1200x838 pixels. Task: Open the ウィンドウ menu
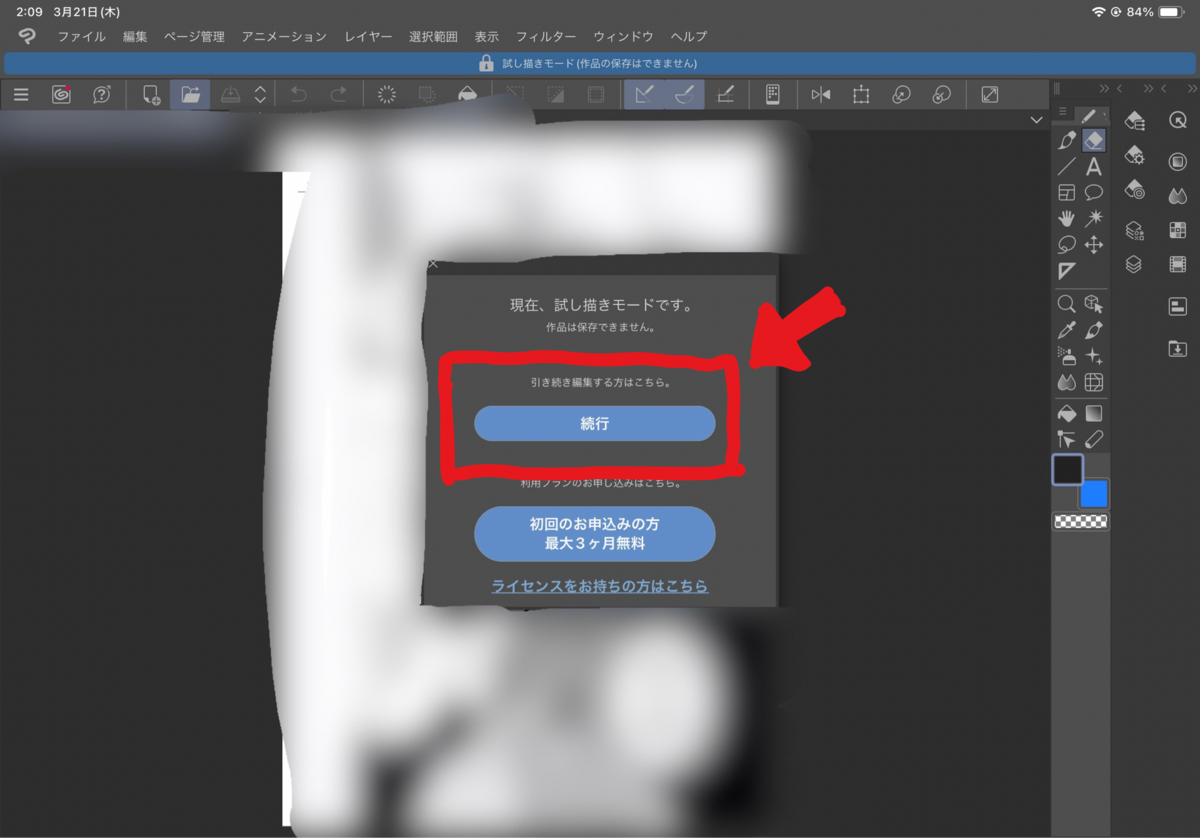623,36
